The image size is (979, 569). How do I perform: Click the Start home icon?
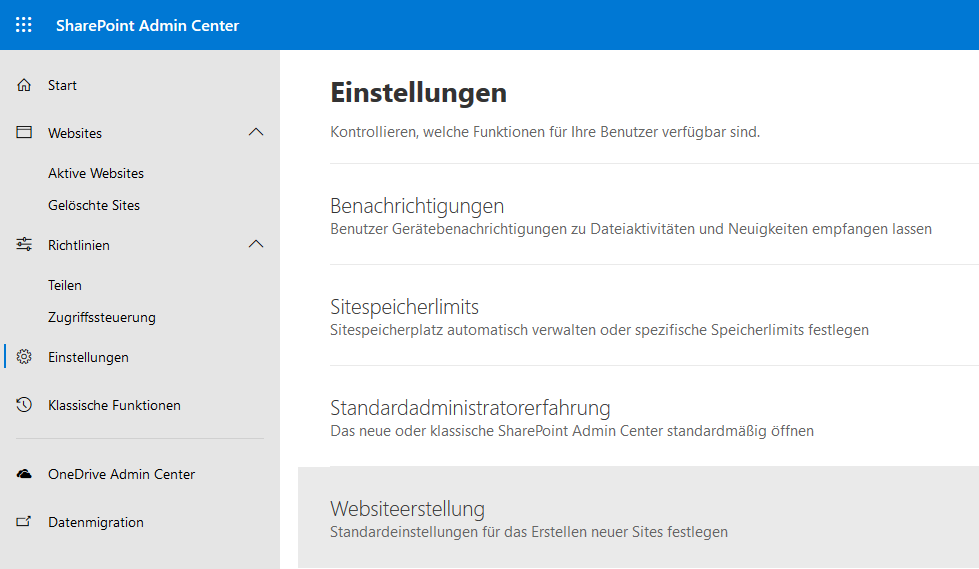click(24, 85)
